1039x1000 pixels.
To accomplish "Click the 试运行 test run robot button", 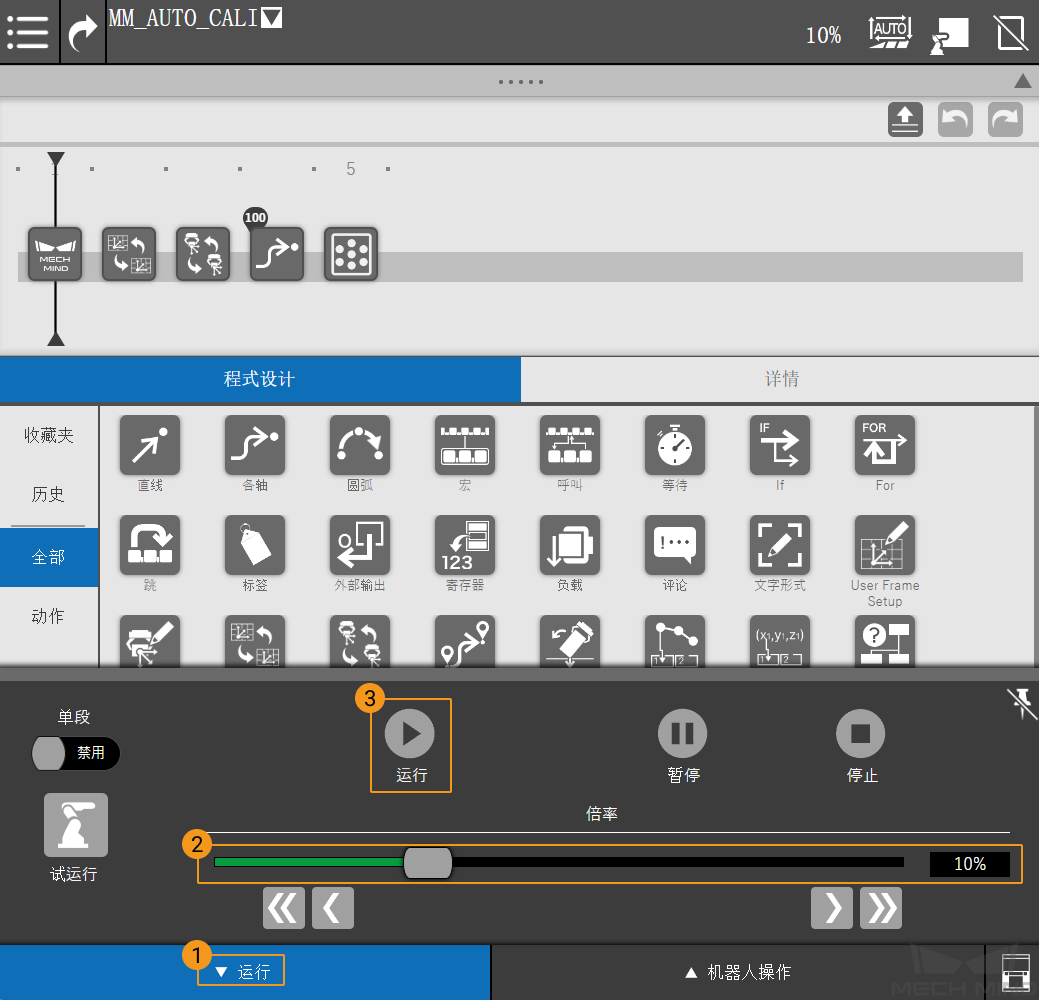I will [76, 825].
